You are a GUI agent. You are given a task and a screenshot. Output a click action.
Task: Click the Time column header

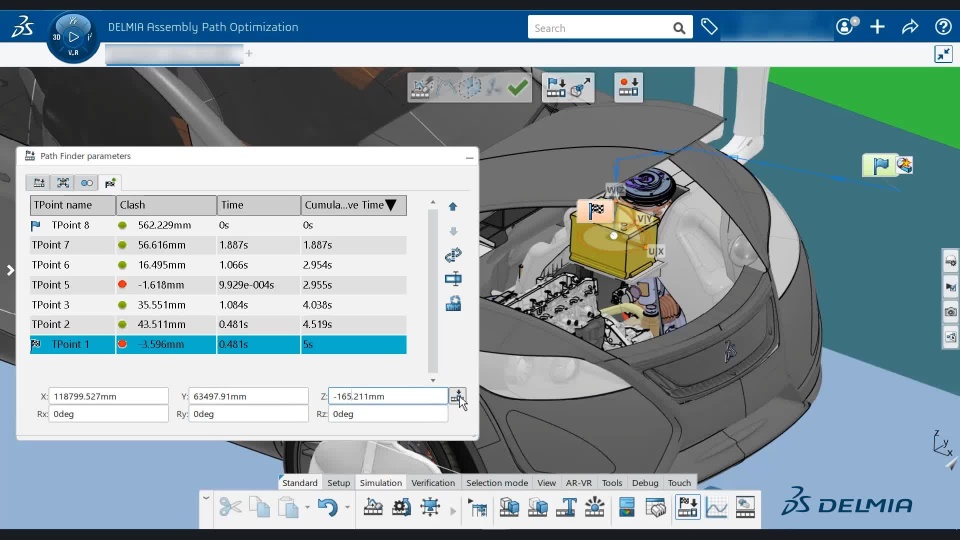point(258,205)
